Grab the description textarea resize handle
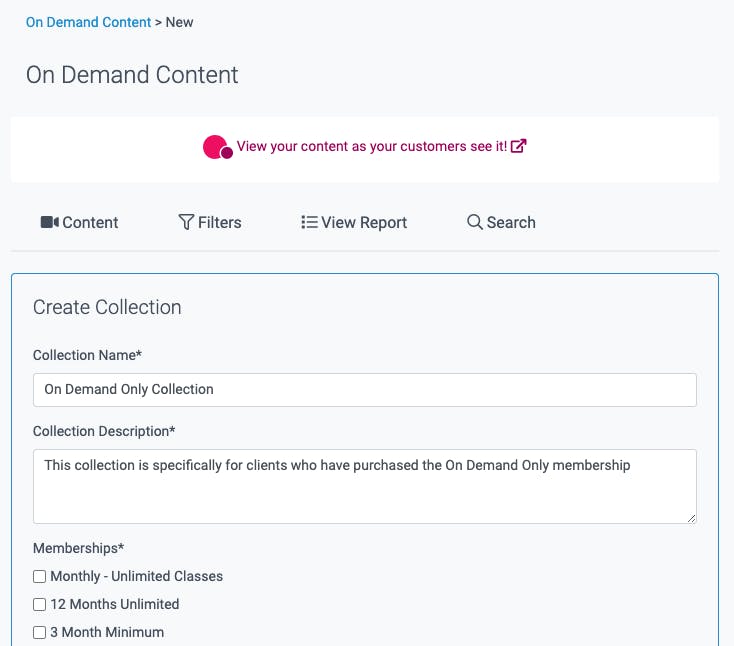 click(x=691, y=518)
